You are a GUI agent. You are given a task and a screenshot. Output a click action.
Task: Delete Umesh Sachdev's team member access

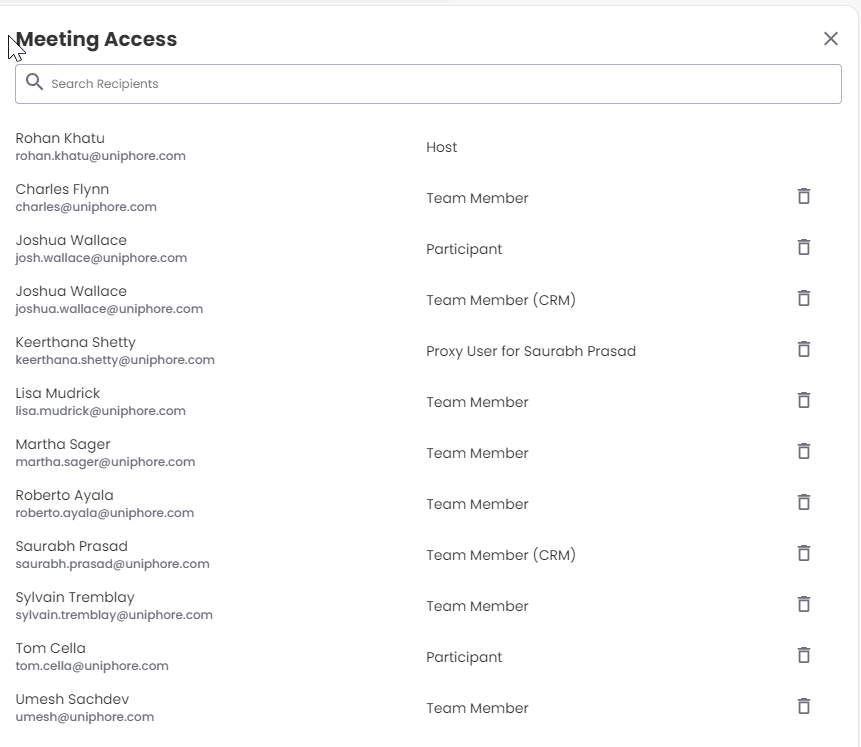(804, 706)
